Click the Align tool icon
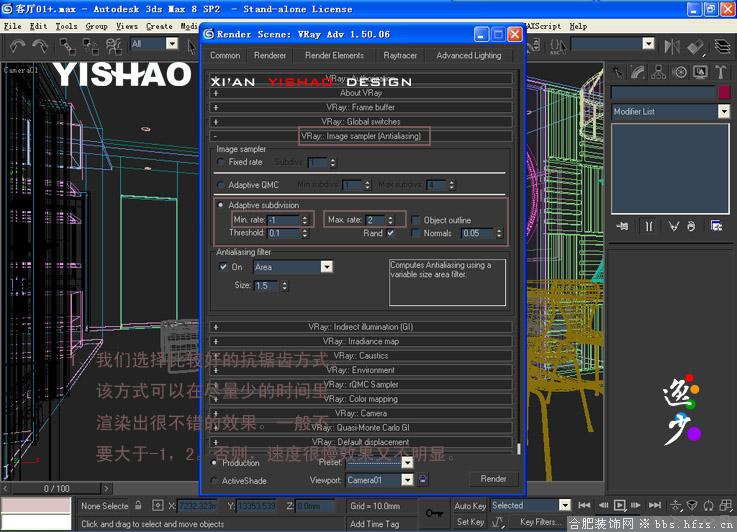The image size is (737, 532). [695, 46]
